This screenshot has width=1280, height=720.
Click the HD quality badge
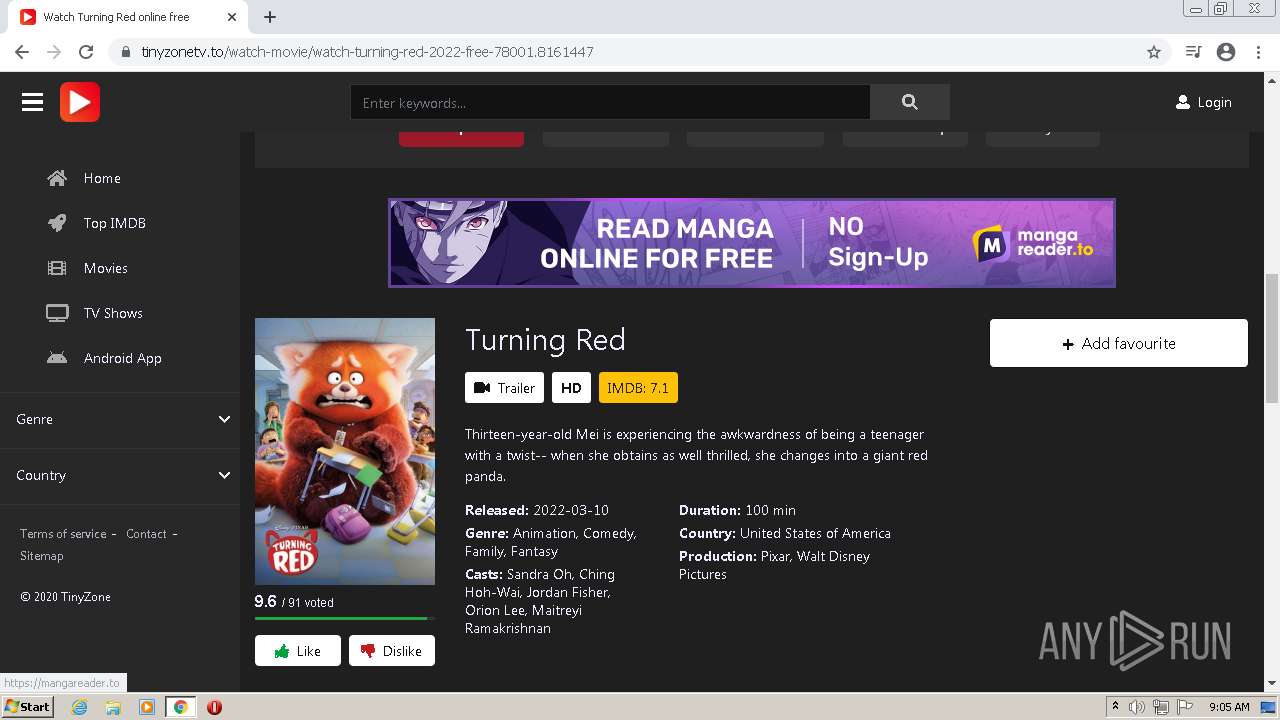pos(571,388)
